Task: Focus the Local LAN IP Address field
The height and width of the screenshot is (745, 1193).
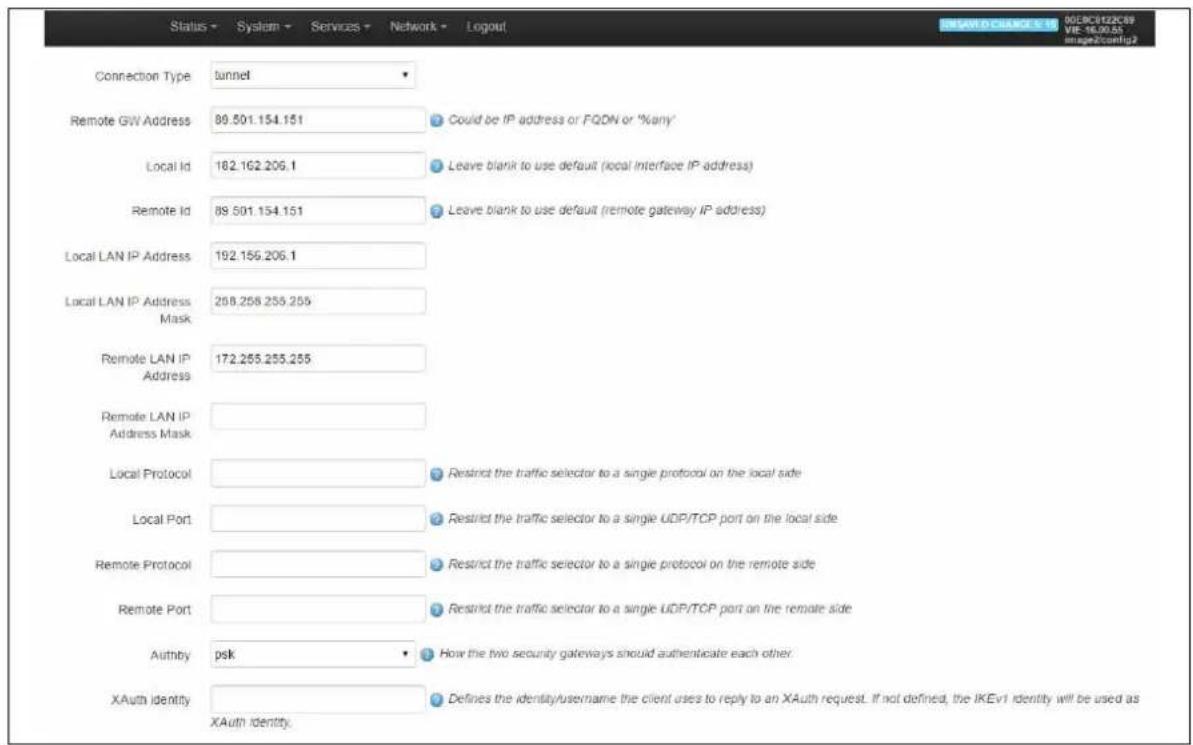Action: 318,256
